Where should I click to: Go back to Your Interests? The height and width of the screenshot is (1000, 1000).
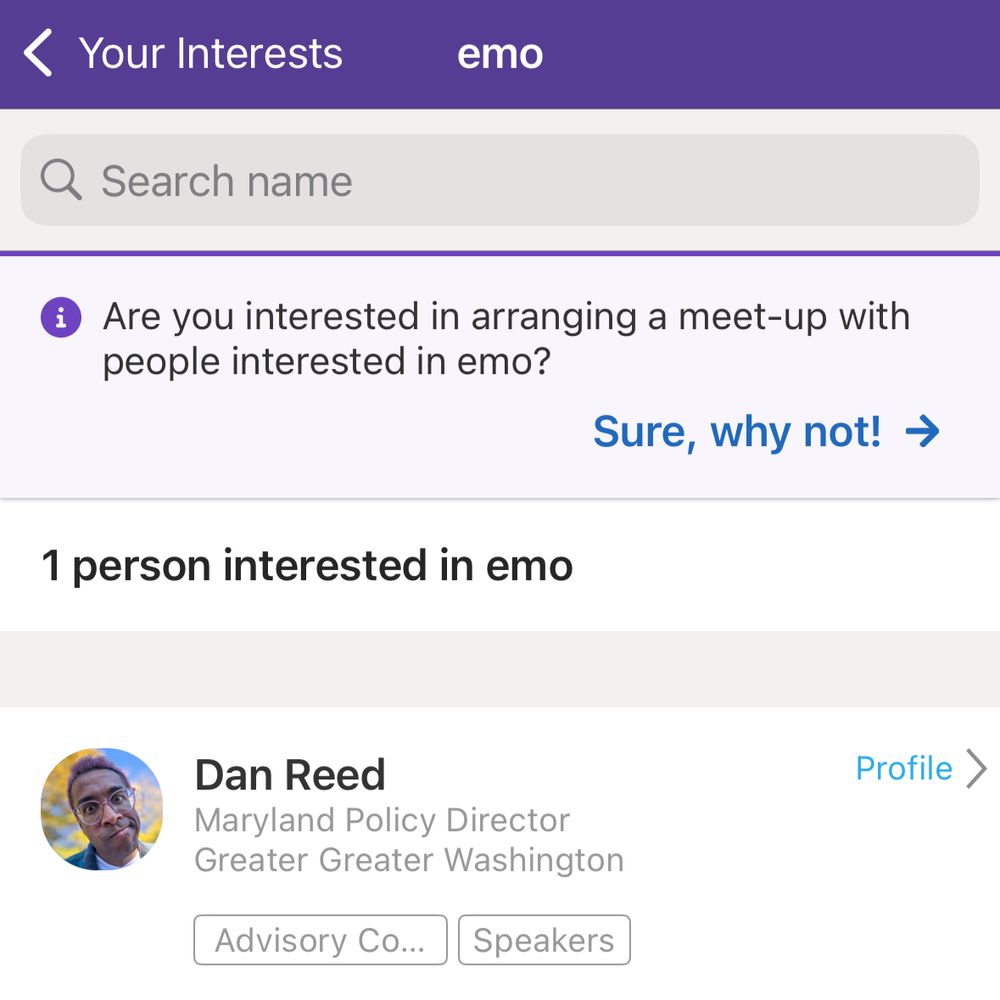[210, 53]
